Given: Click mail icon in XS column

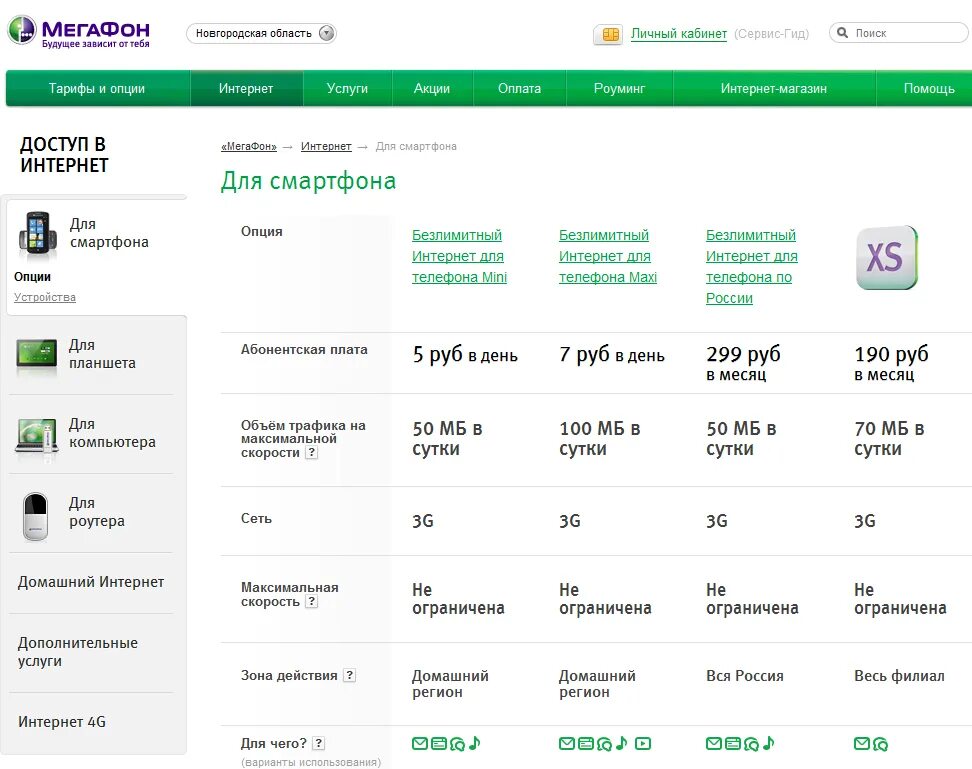Looking at the screenshot, I should coord(862,744).
